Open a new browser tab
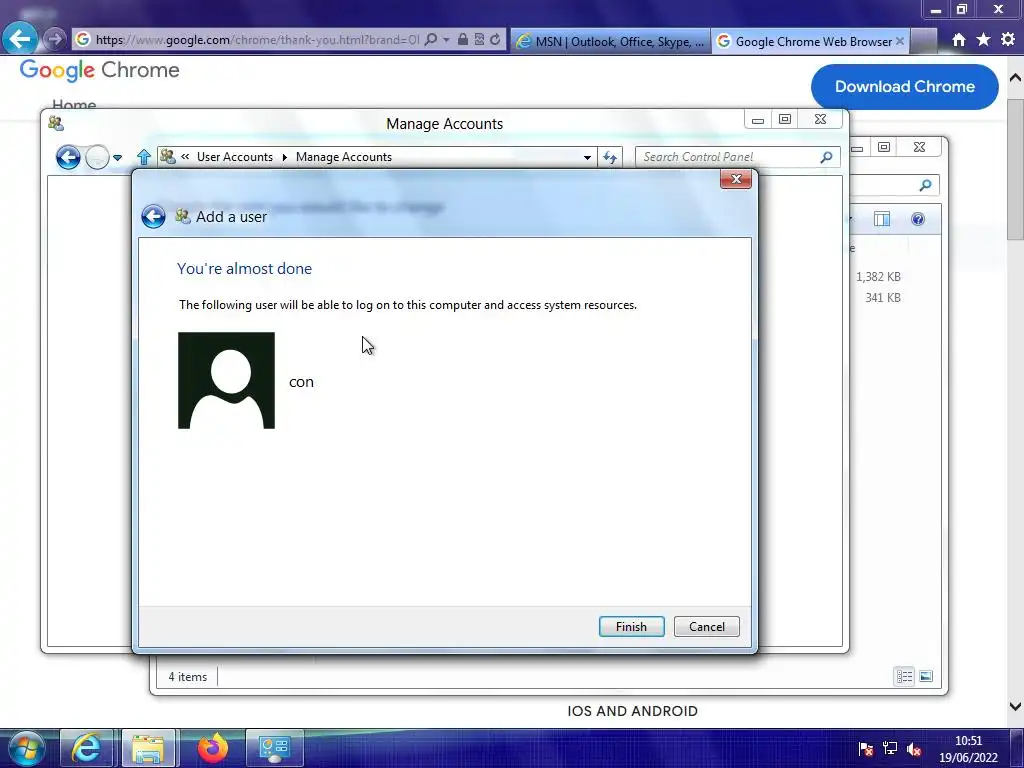The width and height of the screenshot is (1024, 768). click(x=923, y=41)
